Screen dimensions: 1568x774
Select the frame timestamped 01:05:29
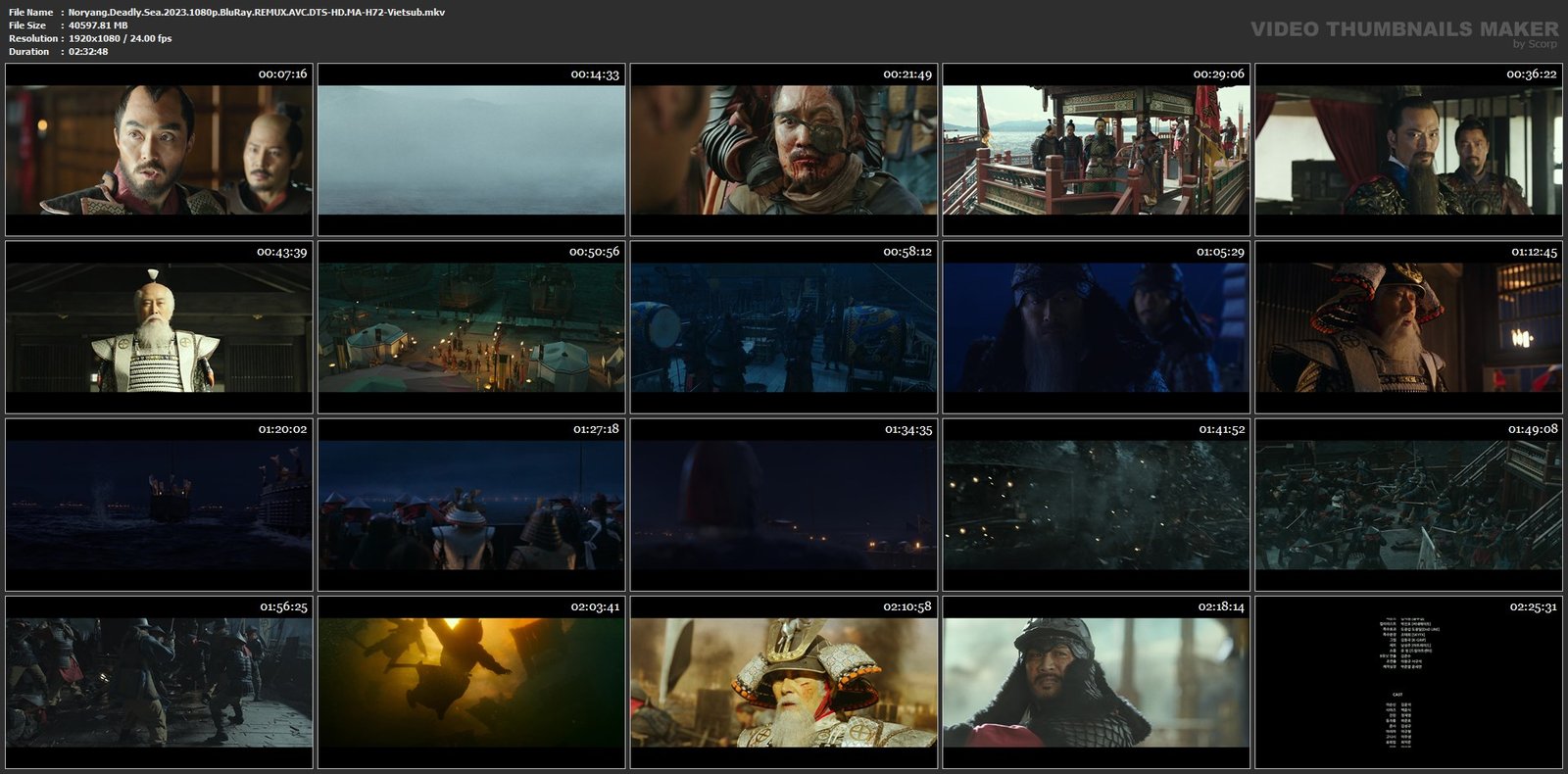point(1097,327)
